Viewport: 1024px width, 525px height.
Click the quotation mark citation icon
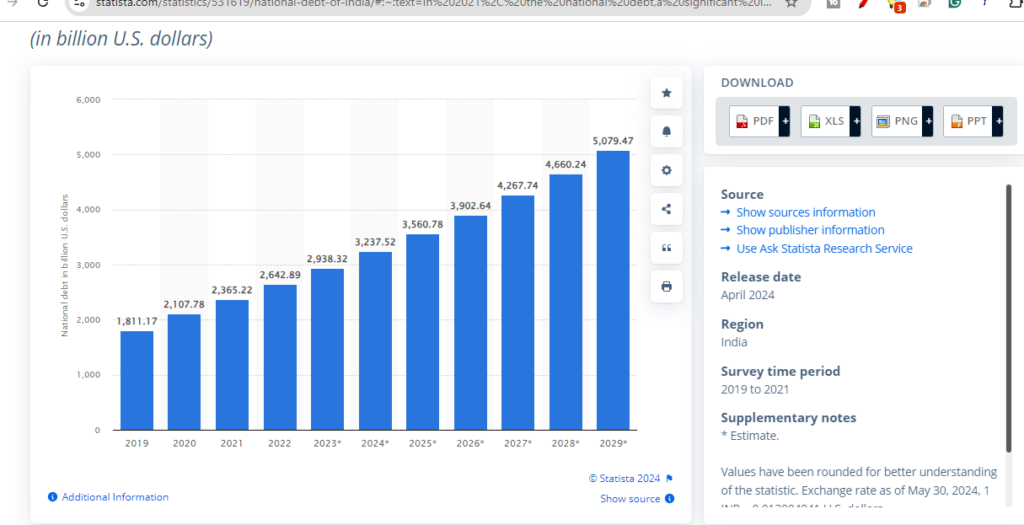666,248
